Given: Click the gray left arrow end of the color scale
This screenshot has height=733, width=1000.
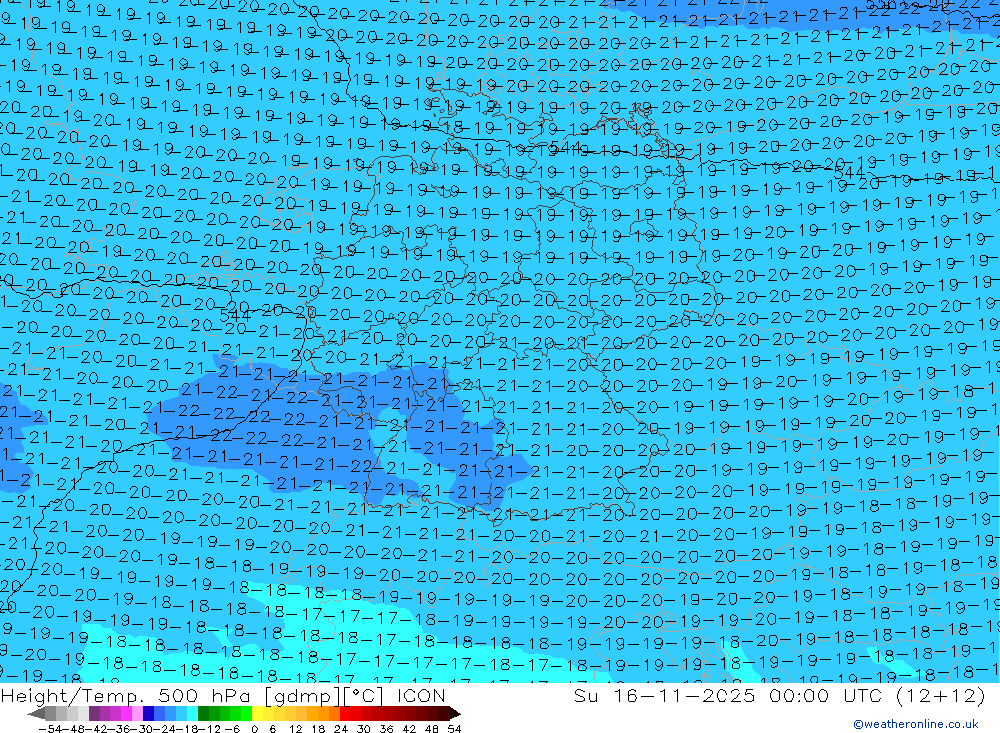Looking at the screenshot, I should click(x=36, y=714).
